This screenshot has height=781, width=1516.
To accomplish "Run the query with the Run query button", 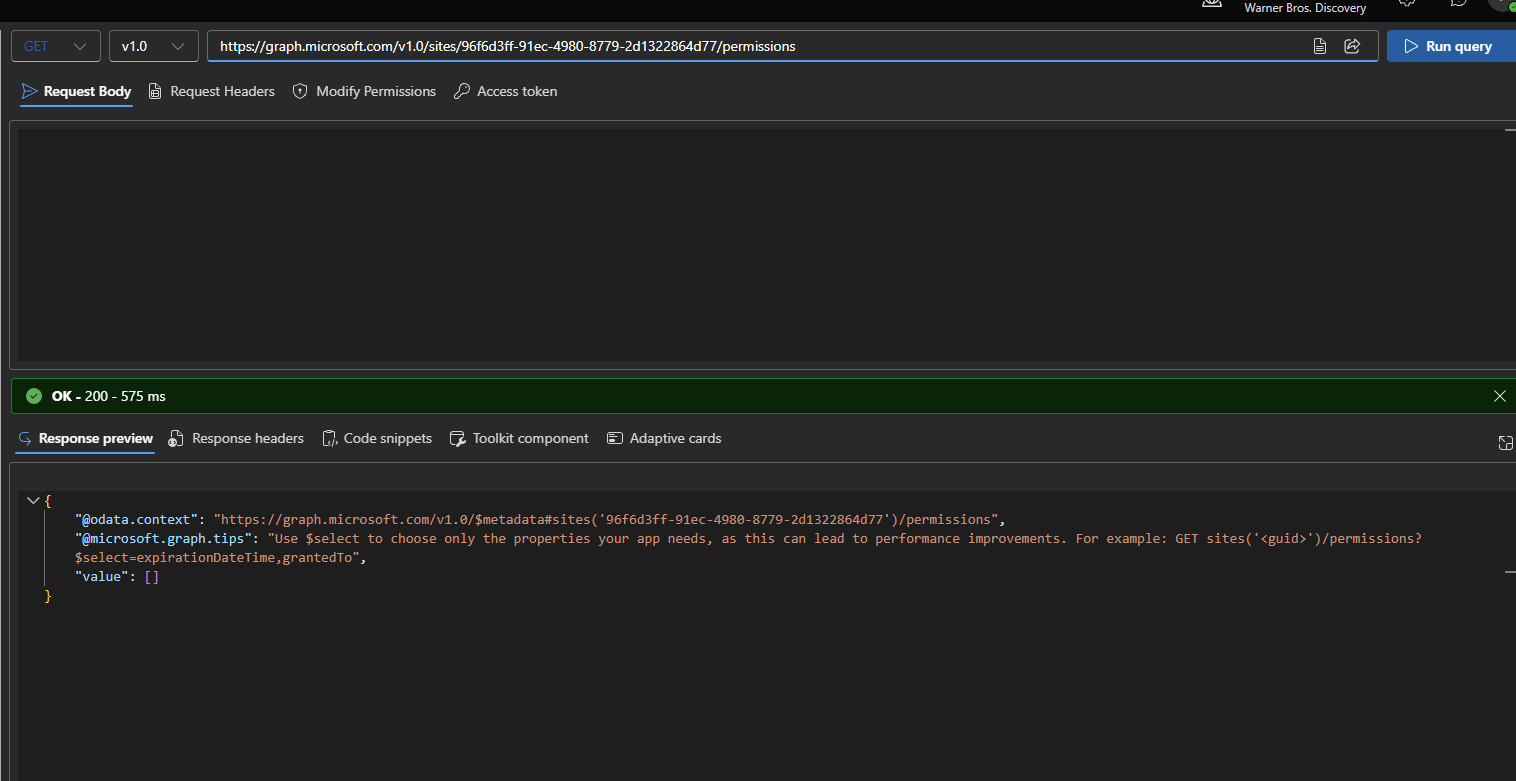I will point(1450,46).
